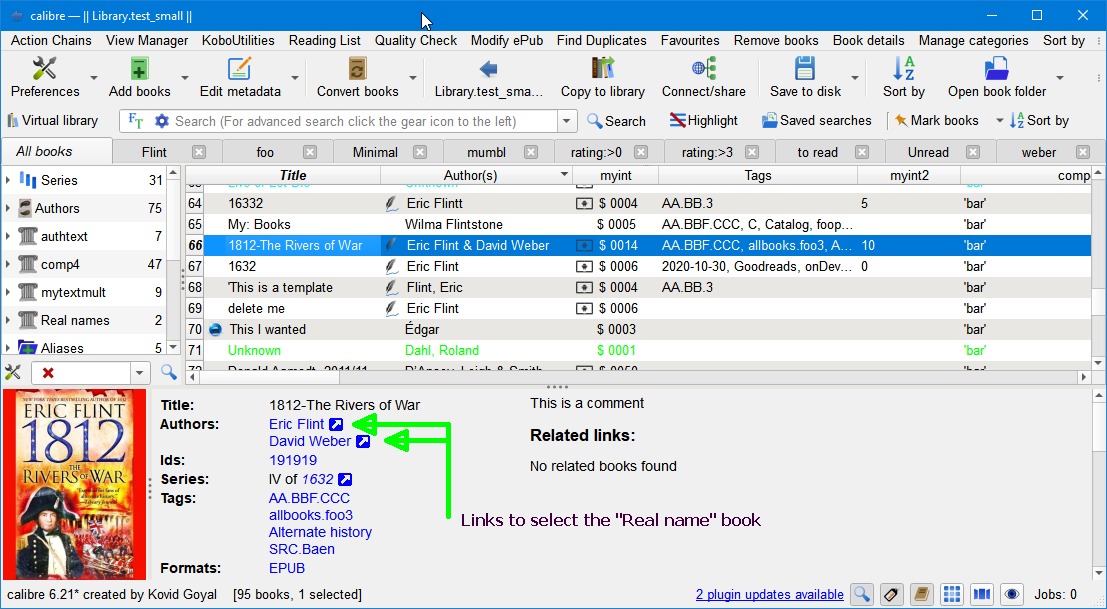This screenshot has height=609, width=1107.
Task: Expand the authtext tree node
Action: pos(8,236)
